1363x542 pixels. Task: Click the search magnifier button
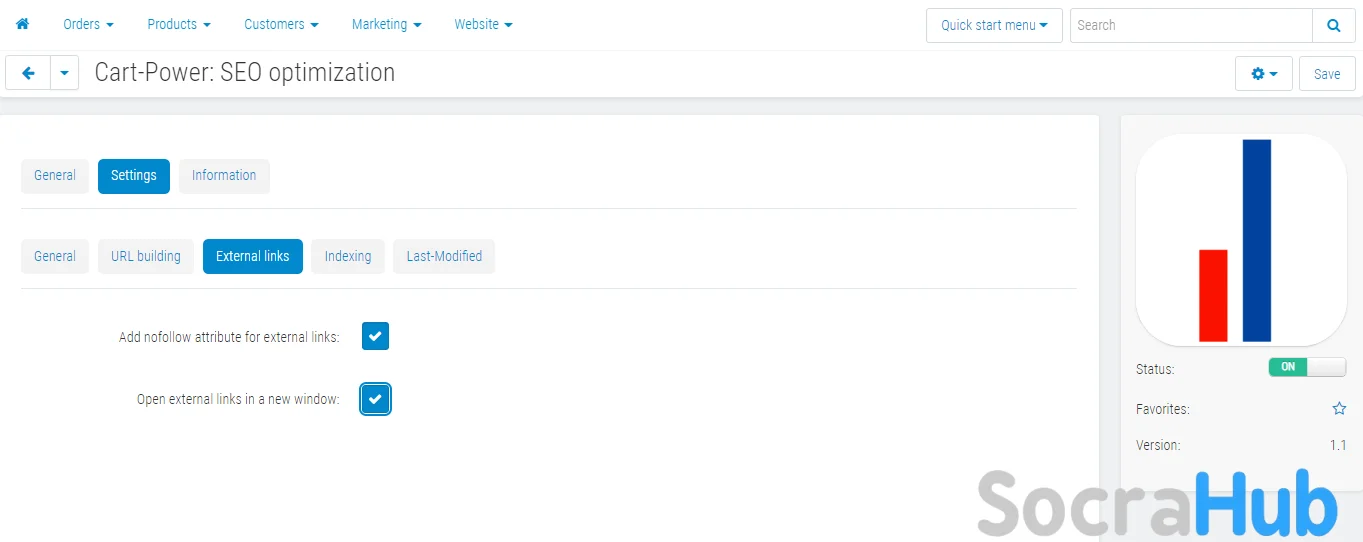click(1334, 25)
